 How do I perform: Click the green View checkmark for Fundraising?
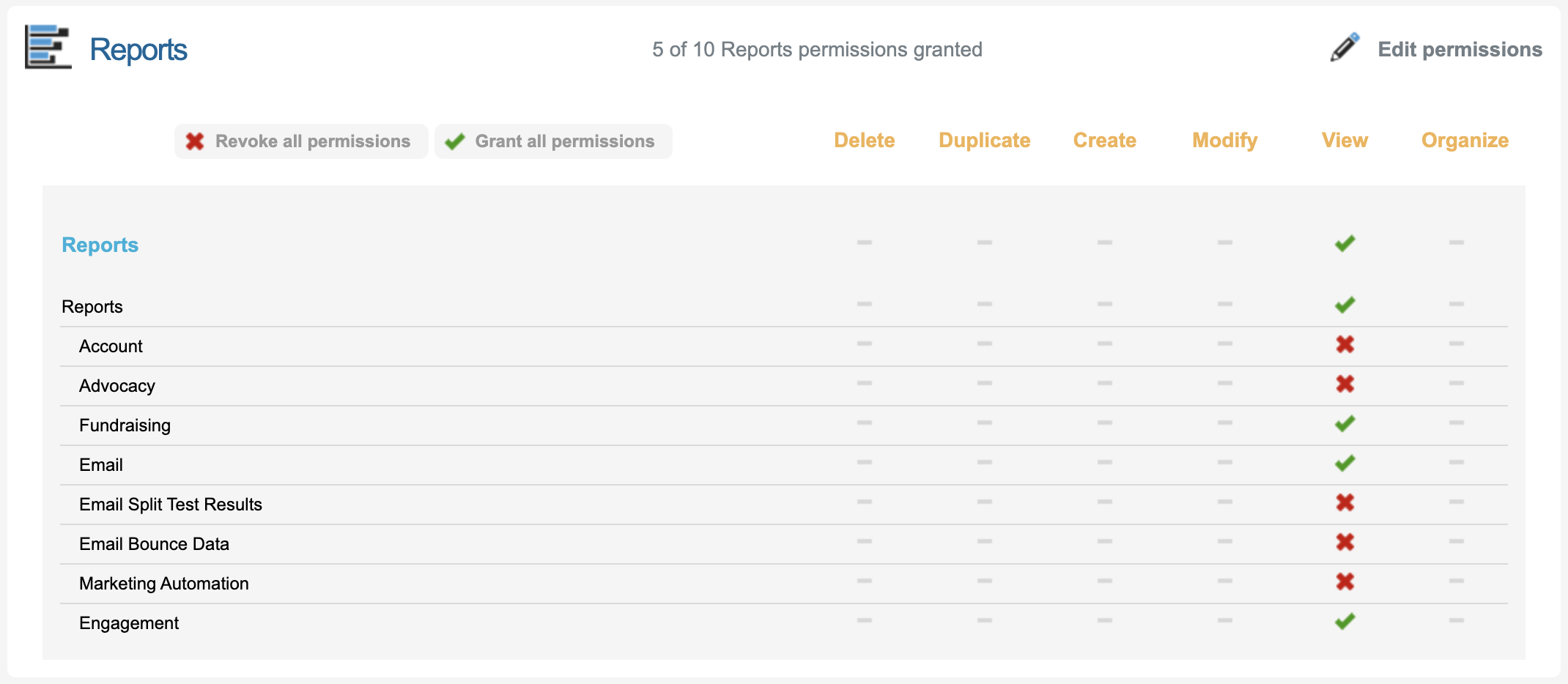(1345, 423)
